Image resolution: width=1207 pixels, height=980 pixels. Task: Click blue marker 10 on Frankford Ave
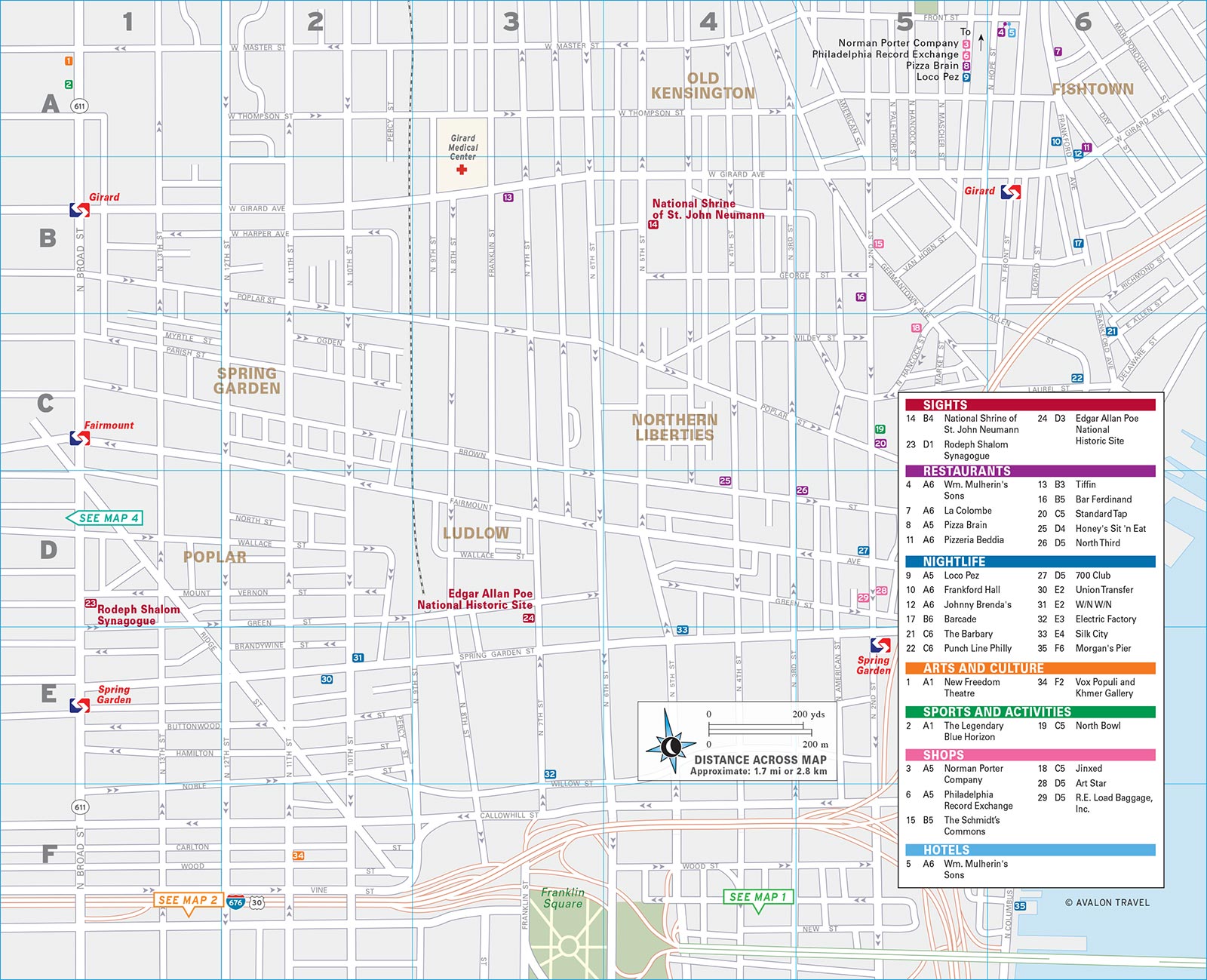click(x=1056, y=141)
